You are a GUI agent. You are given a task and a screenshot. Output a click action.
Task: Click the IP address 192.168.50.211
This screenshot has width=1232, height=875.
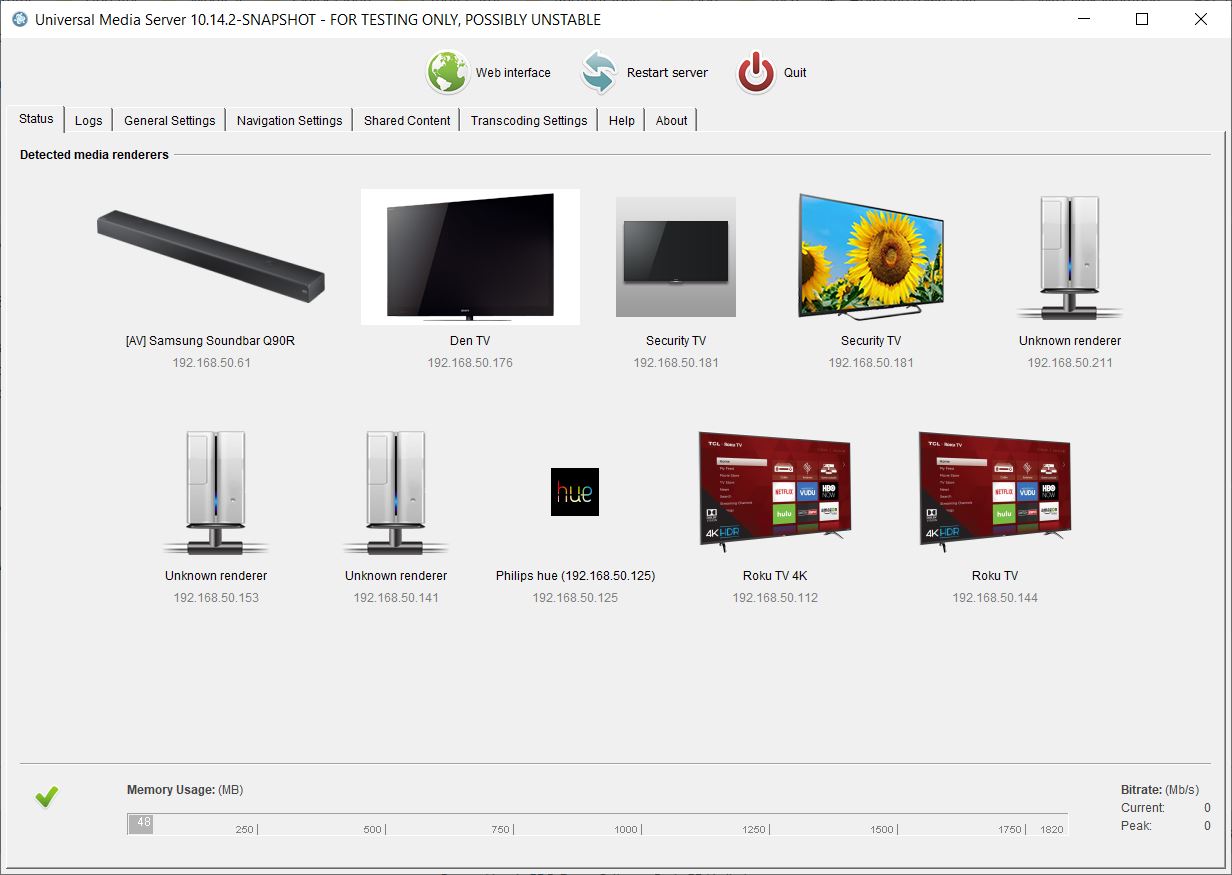pyautogui.click(x=1070, y=363)
